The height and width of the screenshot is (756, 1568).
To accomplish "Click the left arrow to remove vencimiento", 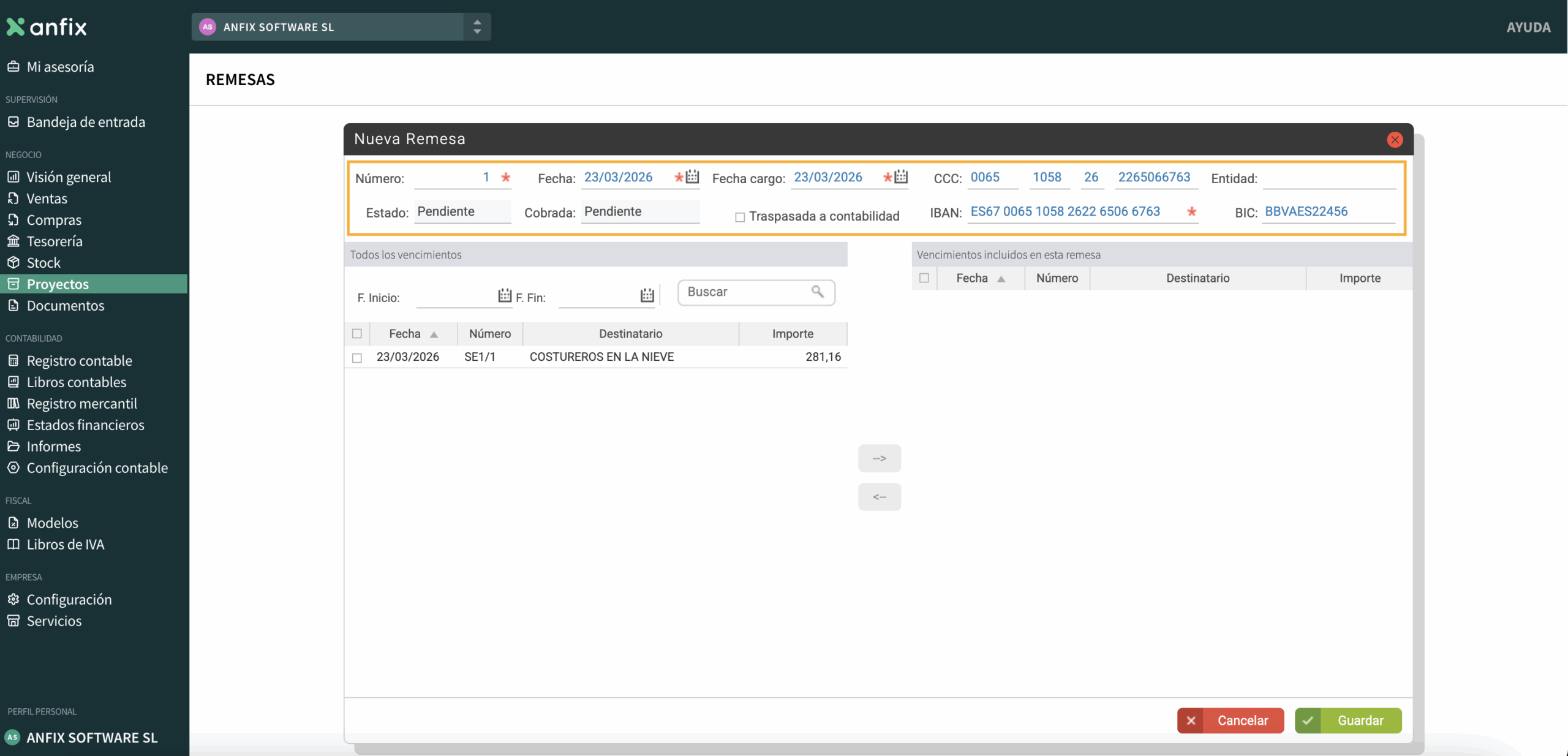I will (x=879, y=497).
